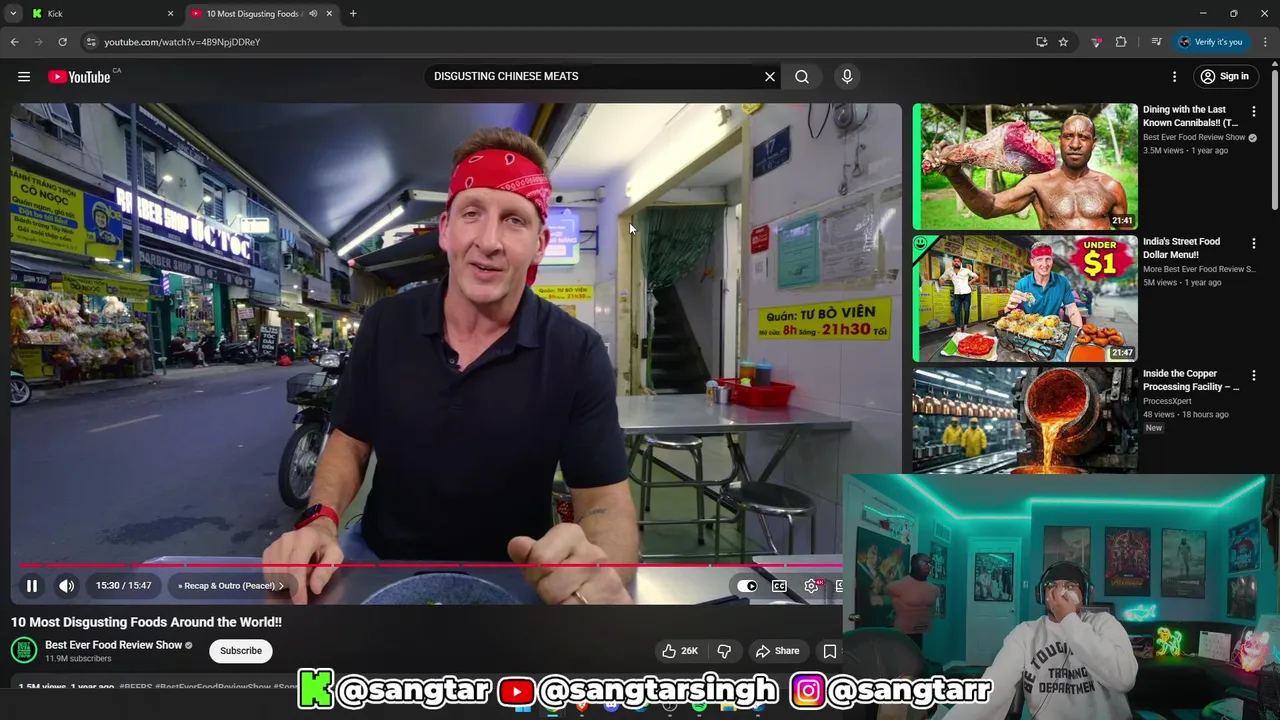
Task: Focus the address bar with youtube.com URL
Action: [560, 42]
